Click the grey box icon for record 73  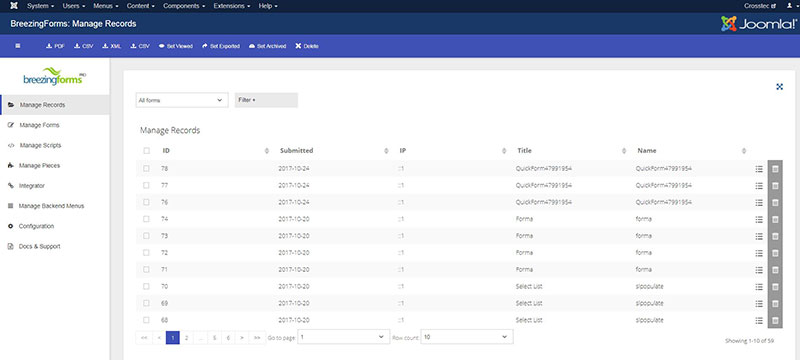tap(775, 236)
